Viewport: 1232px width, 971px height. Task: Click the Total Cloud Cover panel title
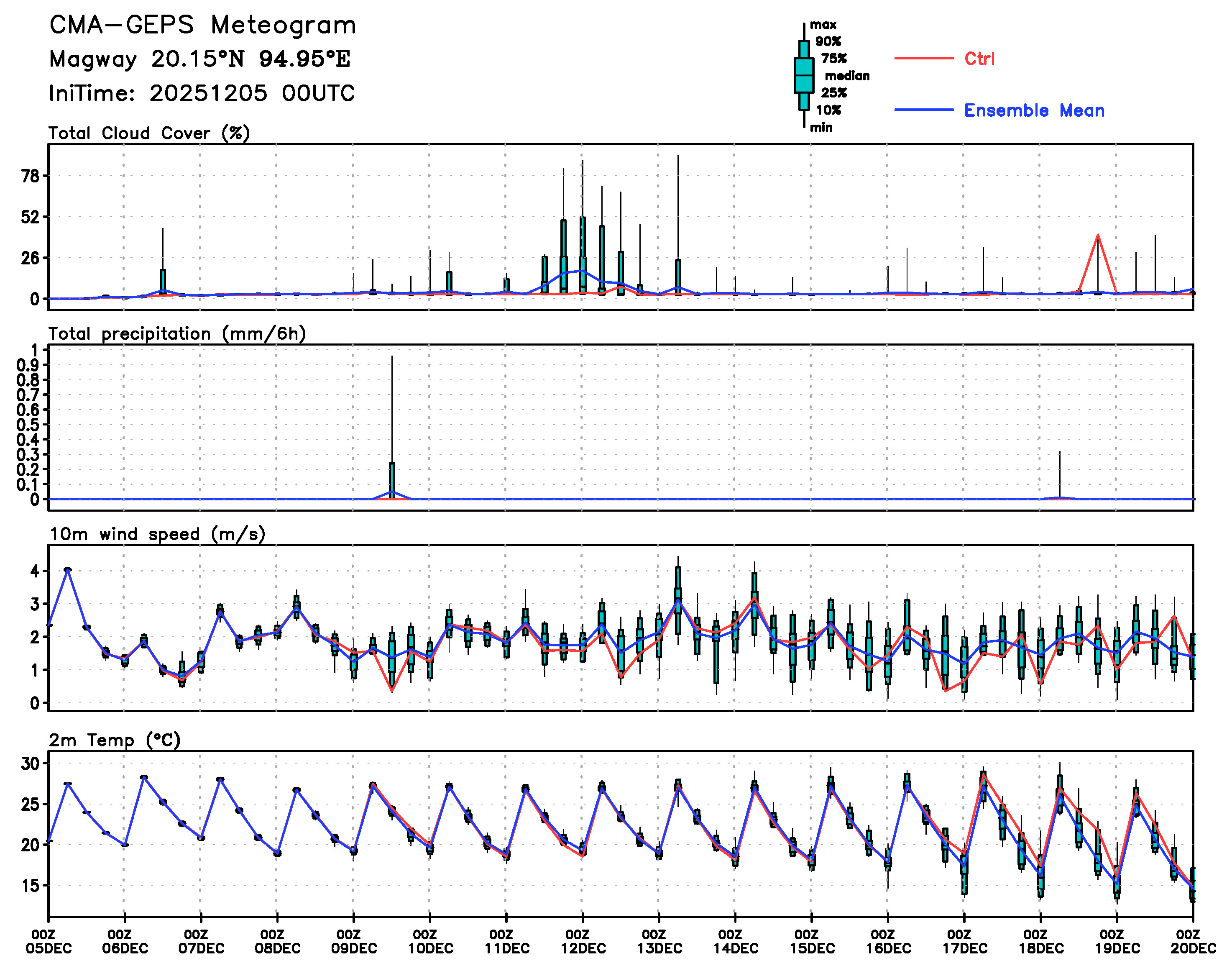click(149, 133)
